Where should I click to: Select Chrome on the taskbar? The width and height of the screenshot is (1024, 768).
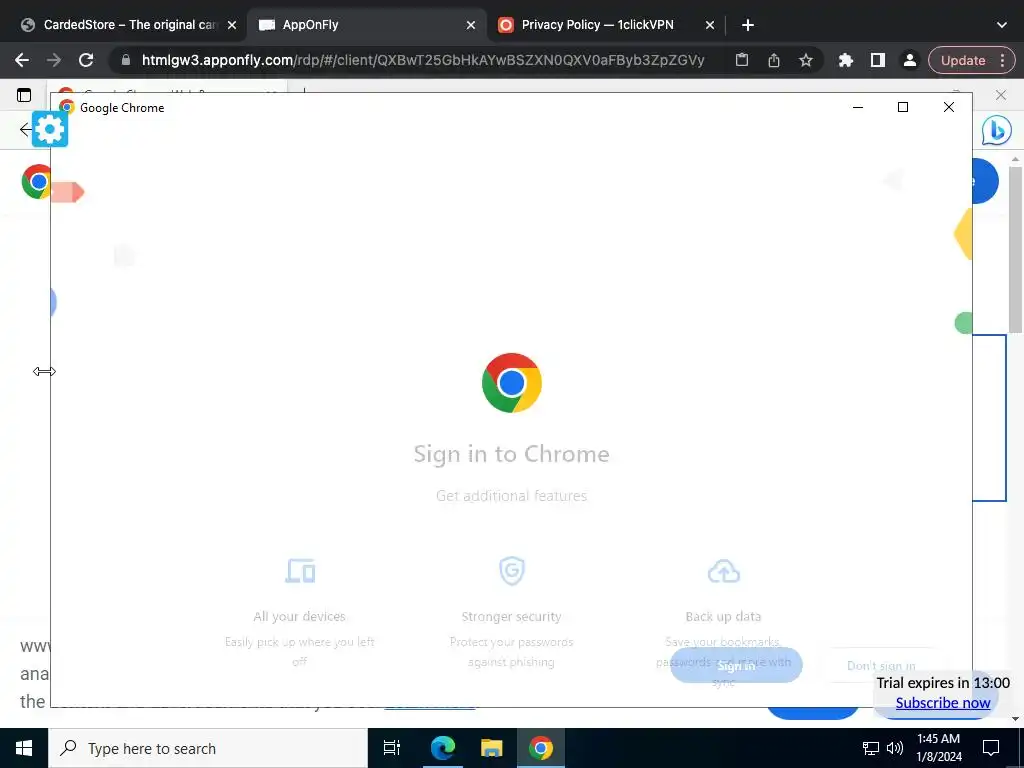[x=541, y=748]
